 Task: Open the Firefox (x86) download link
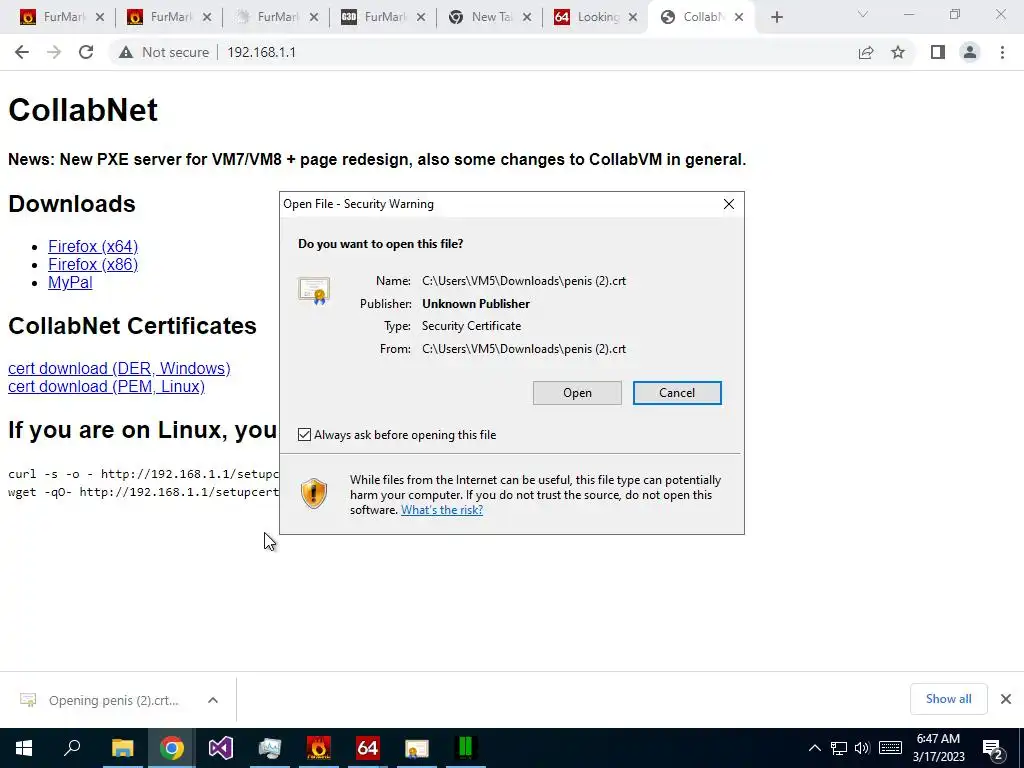[x=93, y=264]
